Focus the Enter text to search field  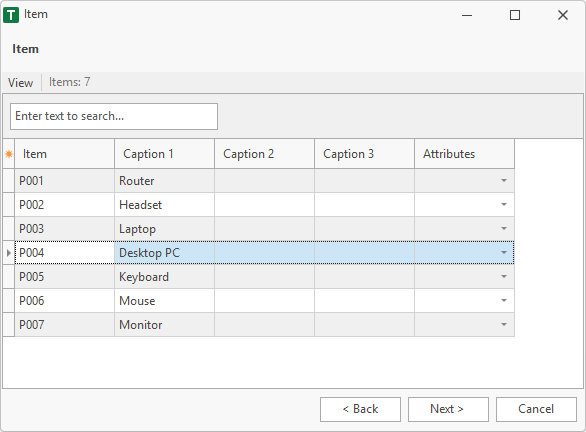[114, 117]
